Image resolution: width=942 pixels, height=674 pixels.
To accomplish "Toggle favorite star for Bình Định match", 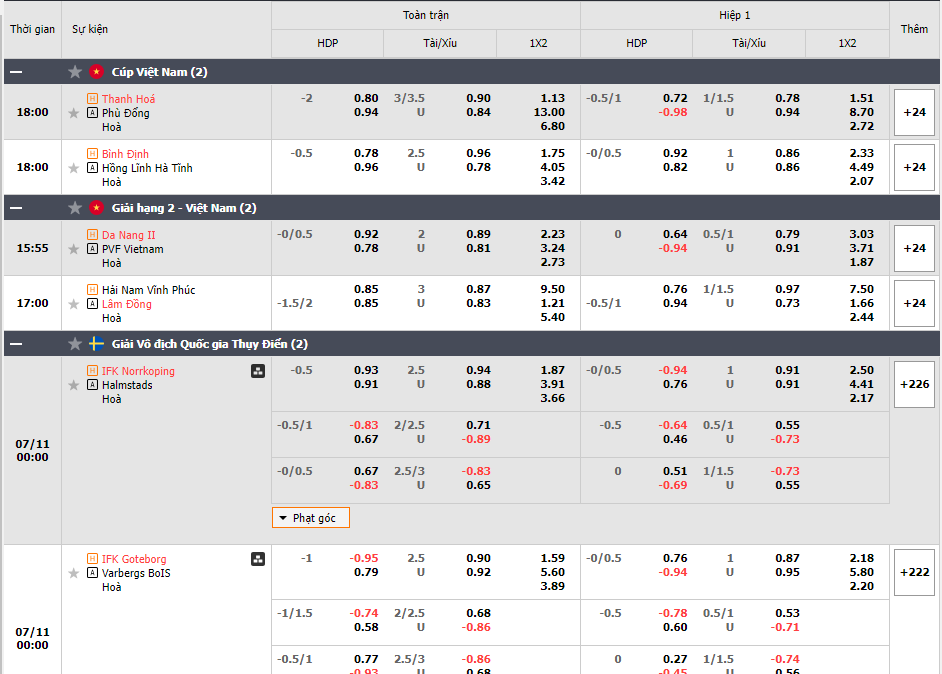I will click(x=73, y=168).
